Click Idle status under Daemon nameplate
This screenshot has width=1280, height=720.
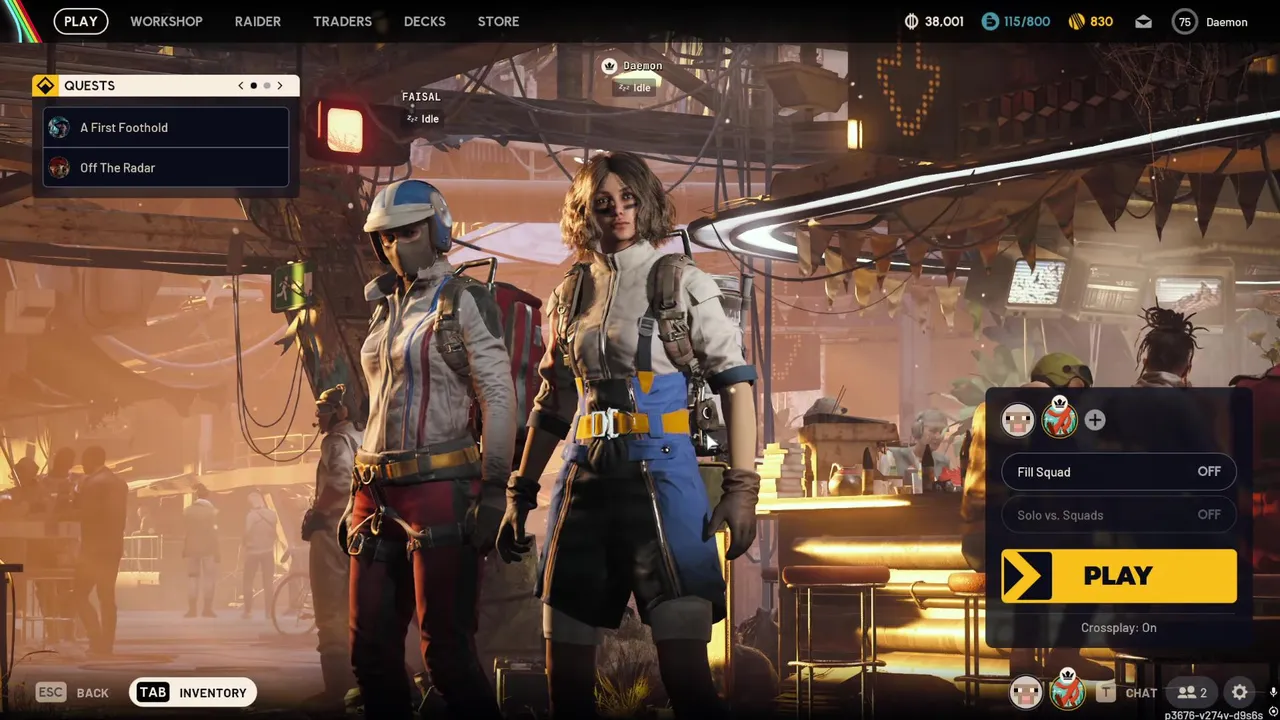[635, 88]
